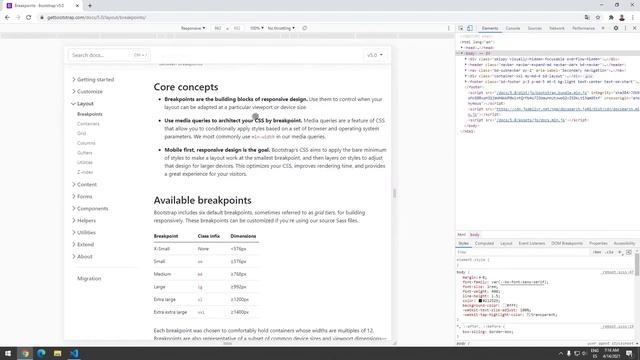The height and width of the screenshot is (360, 640).
Task: Expand the Components sidebar section
Action: point(90,209)
